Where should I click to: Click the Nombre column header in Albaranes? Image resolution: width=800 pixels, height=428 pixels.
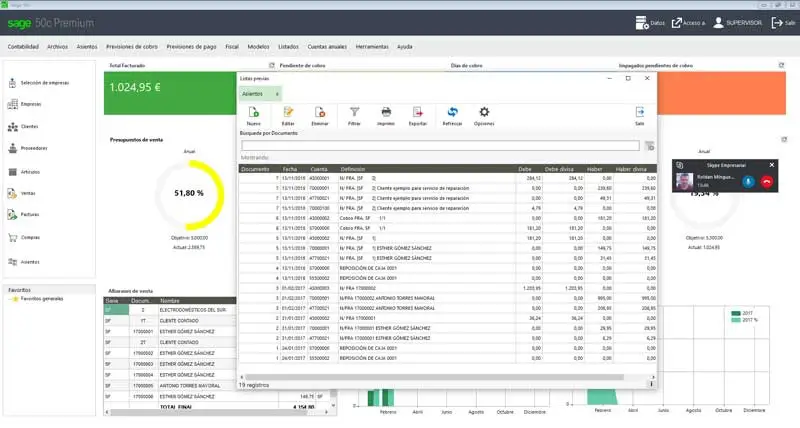coord(196,300)
